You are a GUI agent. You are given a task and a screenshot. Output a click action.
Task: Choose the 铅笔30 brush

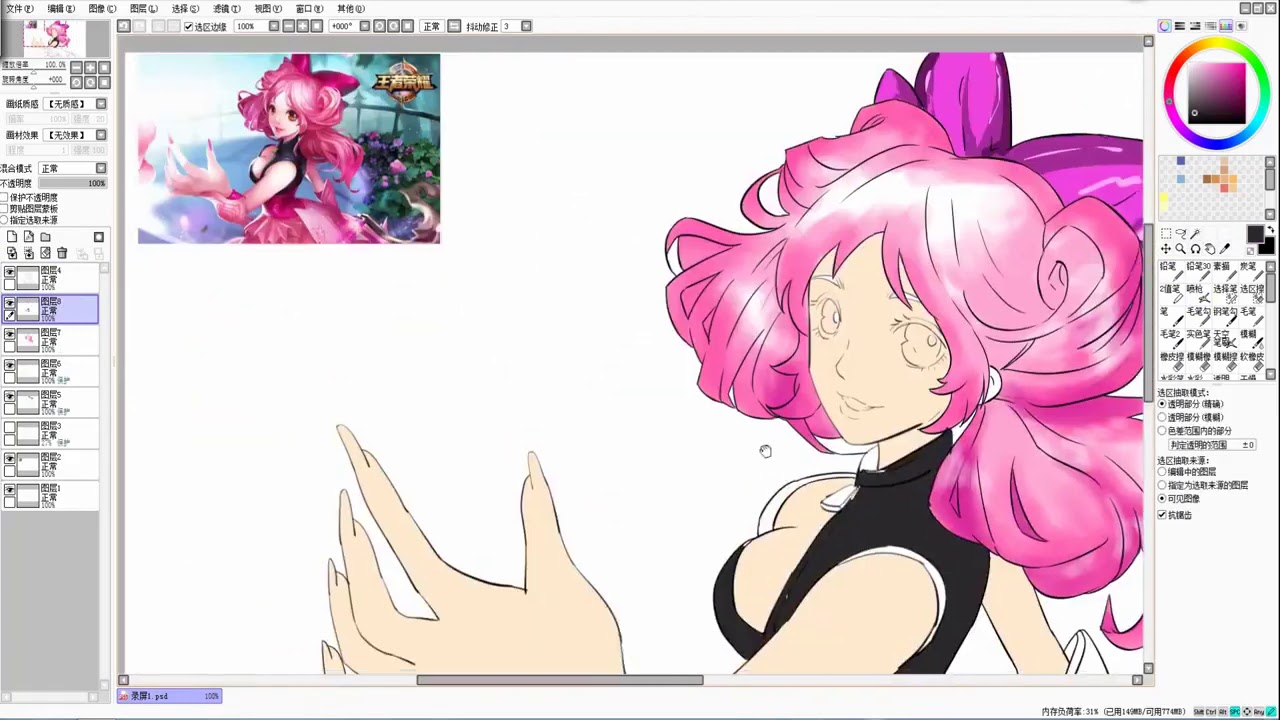(x=1198, y=272)
